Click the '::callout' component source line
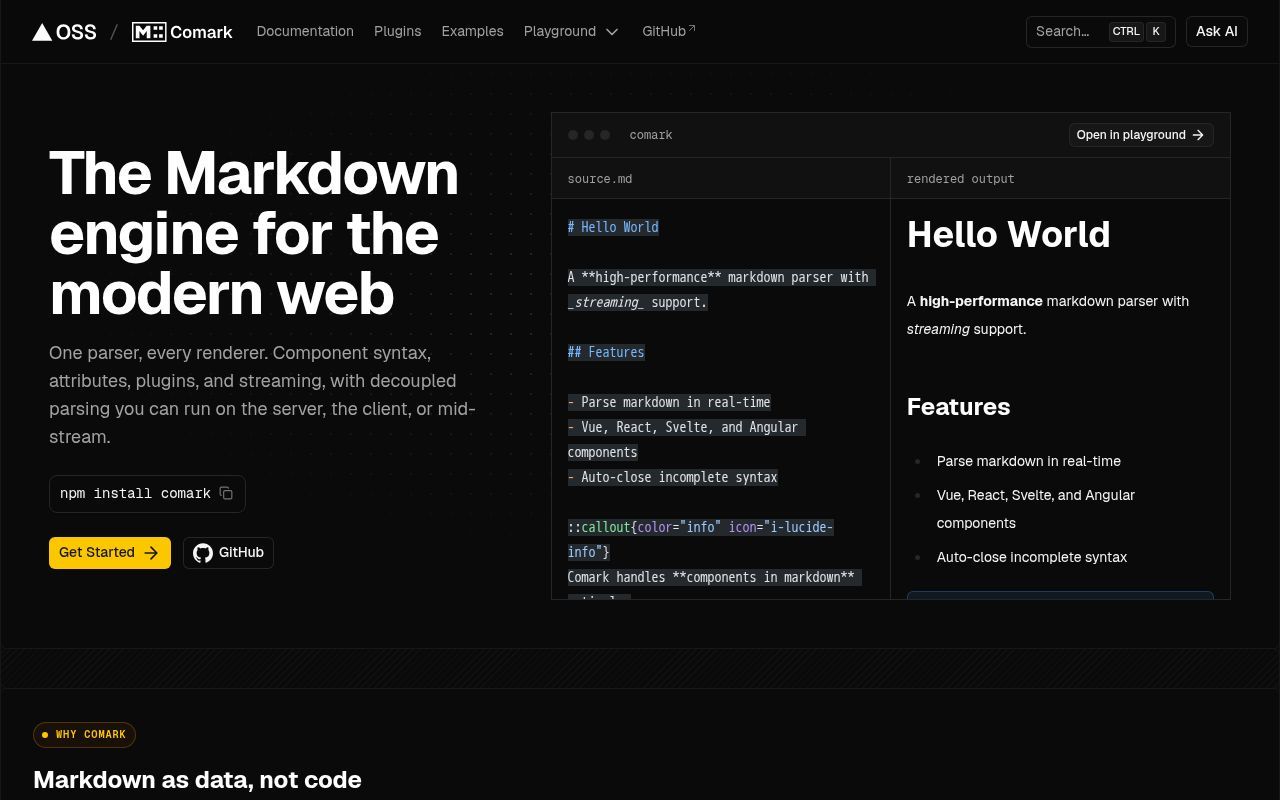The width and height of the screenshot is (1280, 800). tap(700, 539)
